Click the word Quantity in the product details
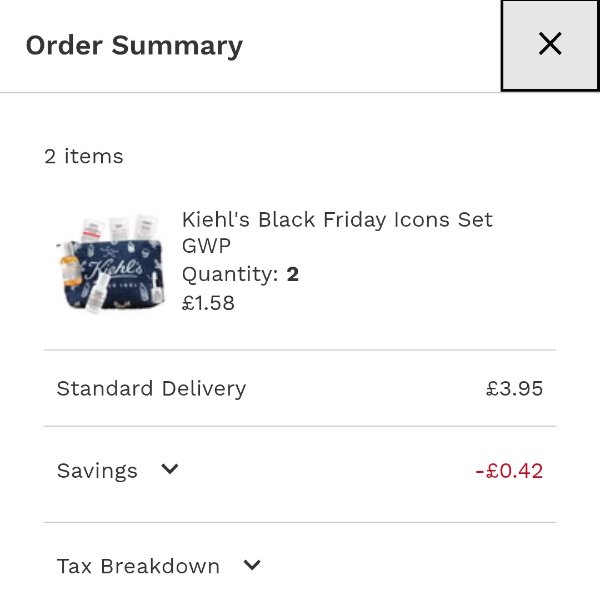 (x=229, y=274)
